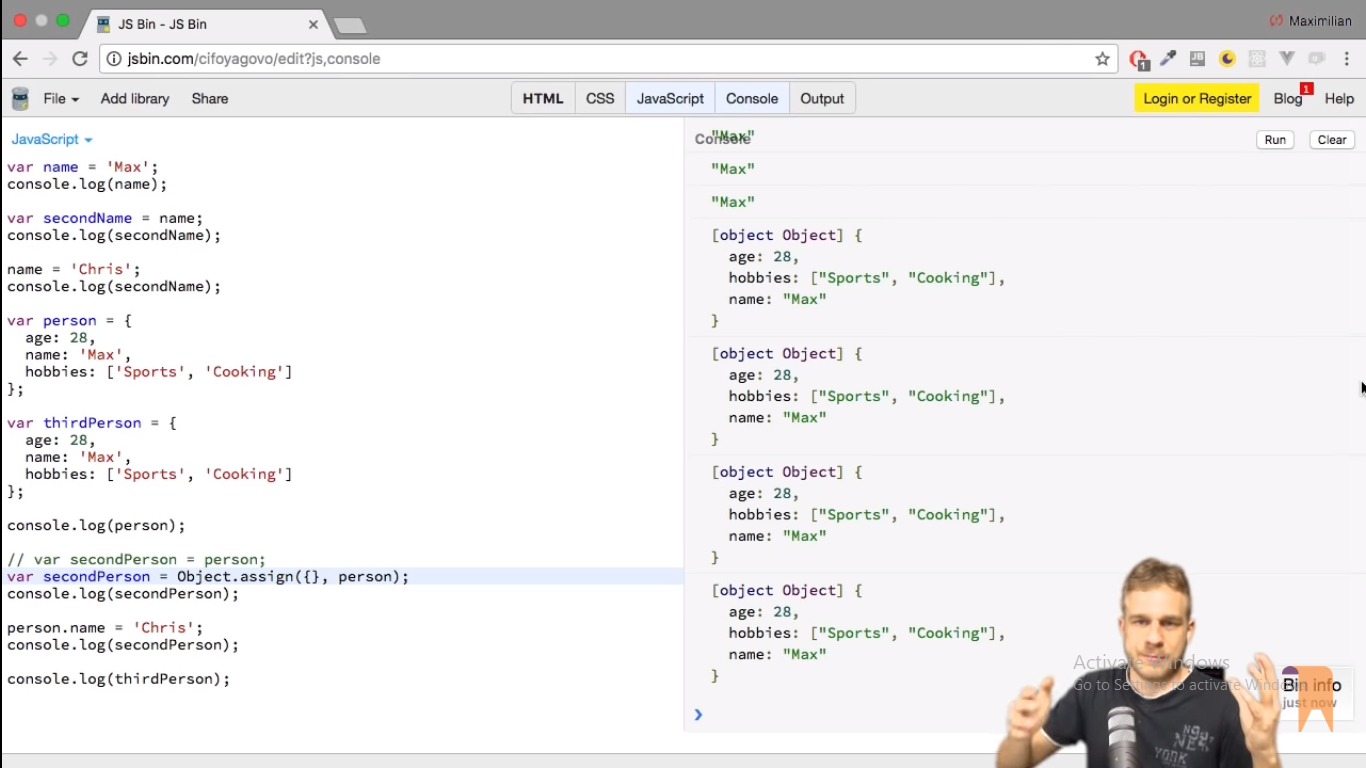The width and height of the screenshot is (1366, 768).
Task: Toggle the Output panel
Action: [822, 99]
